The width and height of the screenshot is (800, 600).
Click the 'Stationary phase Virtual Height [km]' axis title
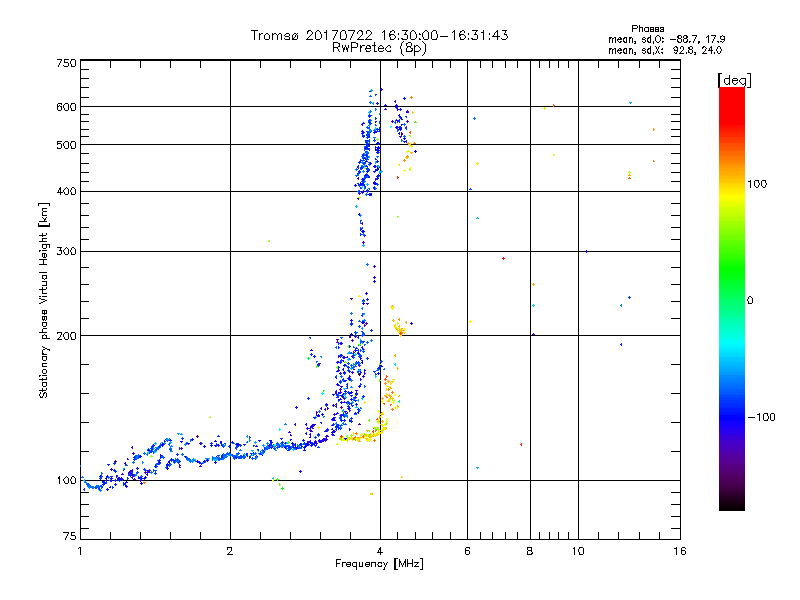click(x=43, y=300)
